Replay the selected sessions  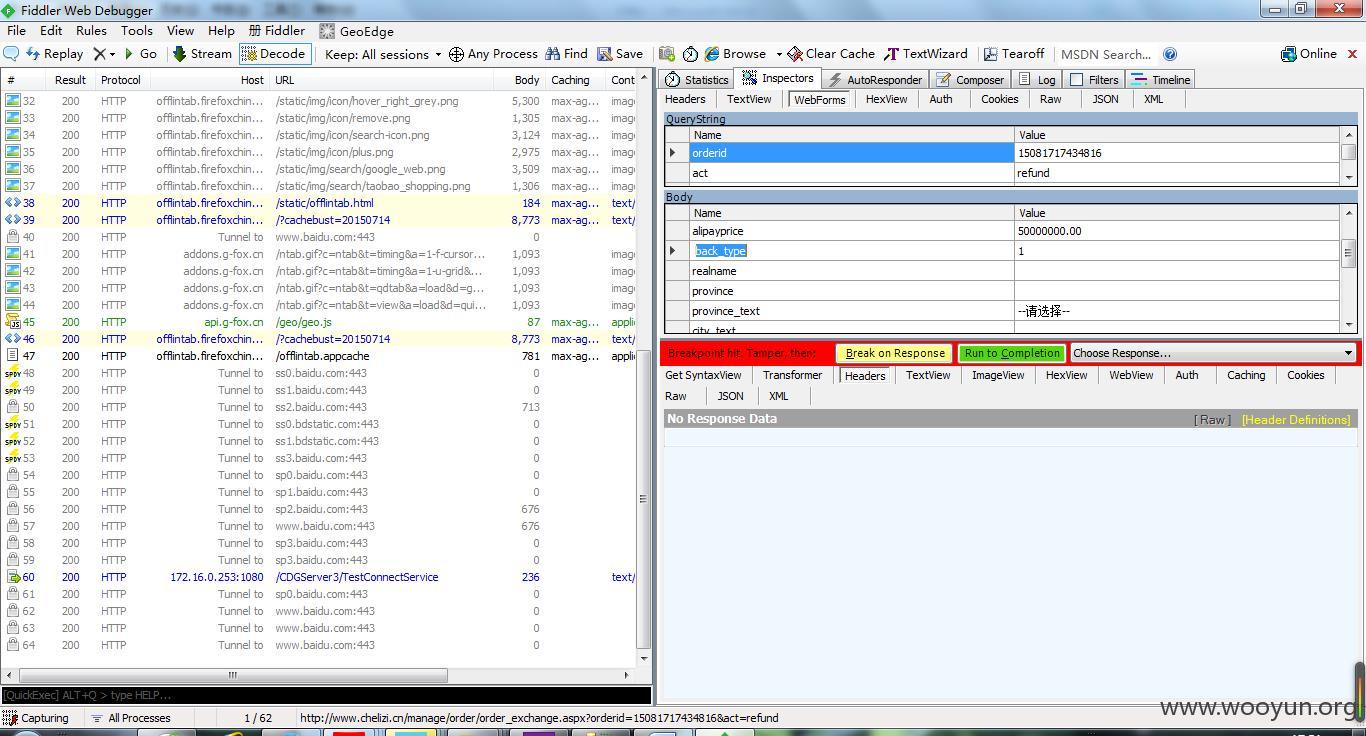(x=55, y=54)
